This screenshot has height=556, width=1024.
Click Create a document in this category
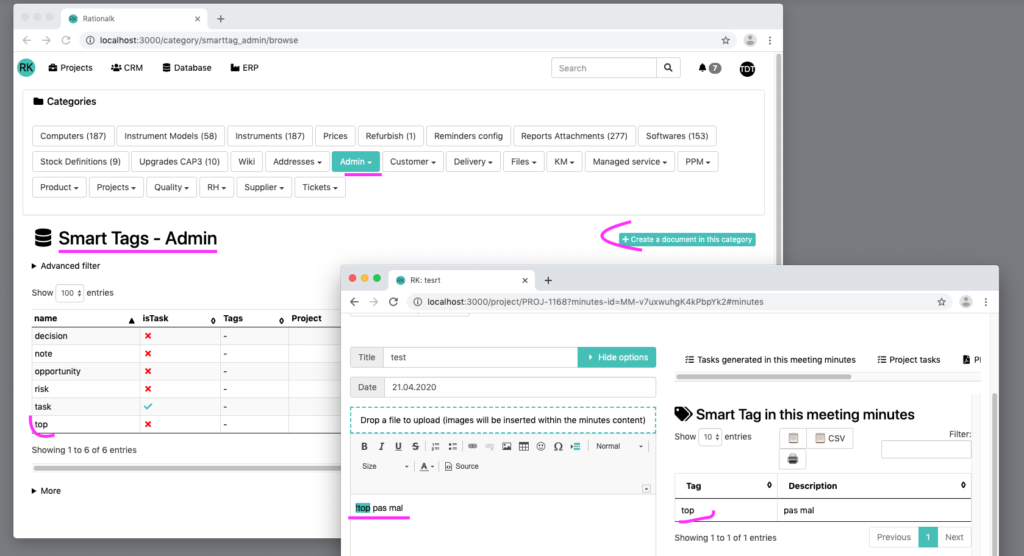tap(687, 240)
